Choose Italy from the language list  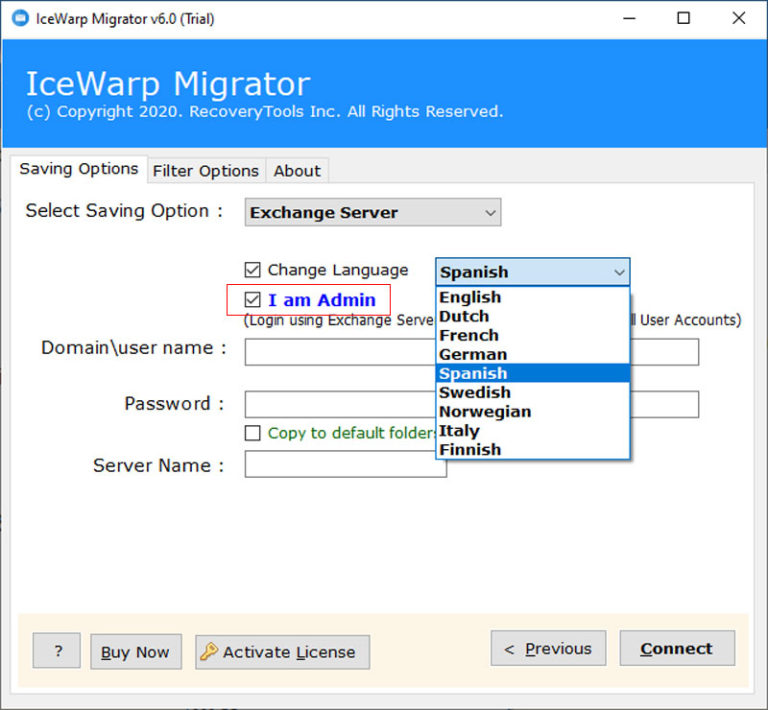(532, 430)
